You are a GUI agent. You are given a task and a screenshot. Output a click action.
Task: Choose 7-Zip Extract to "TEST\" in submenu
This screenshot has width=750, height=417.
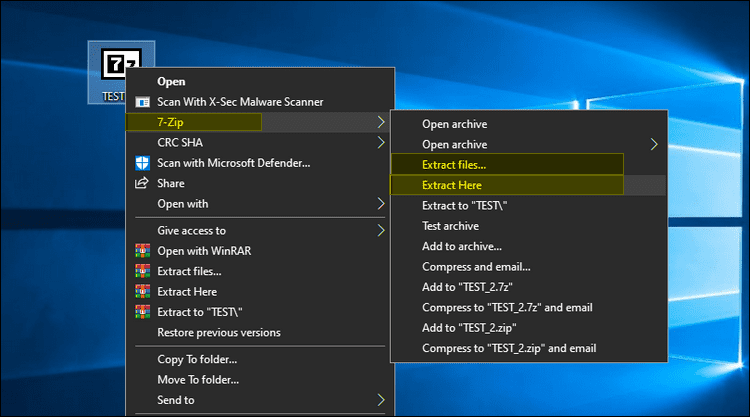[x=529, y=206]
